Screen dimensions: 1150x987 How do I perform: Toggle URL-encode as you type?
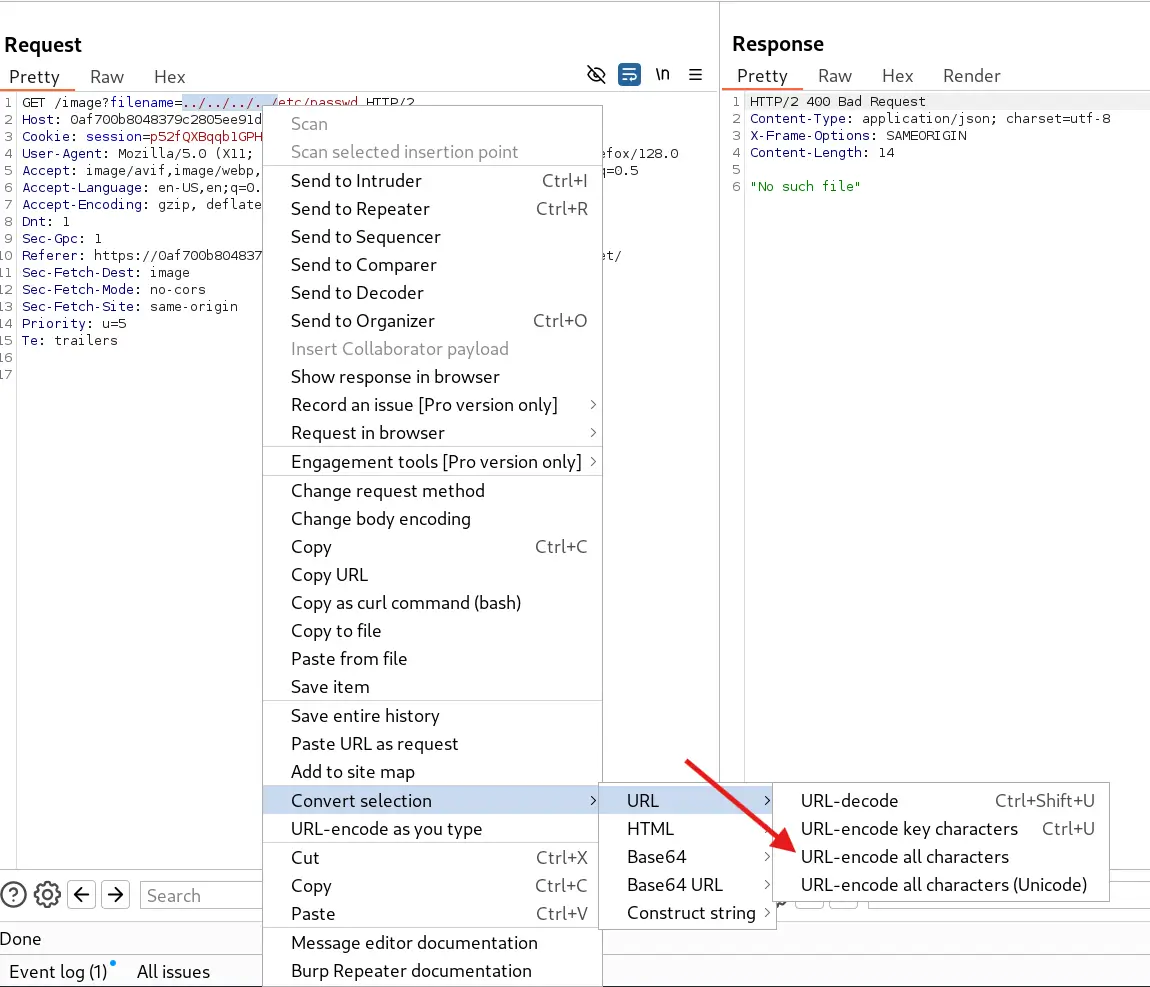pyautogui.click(x=432, y=829)
